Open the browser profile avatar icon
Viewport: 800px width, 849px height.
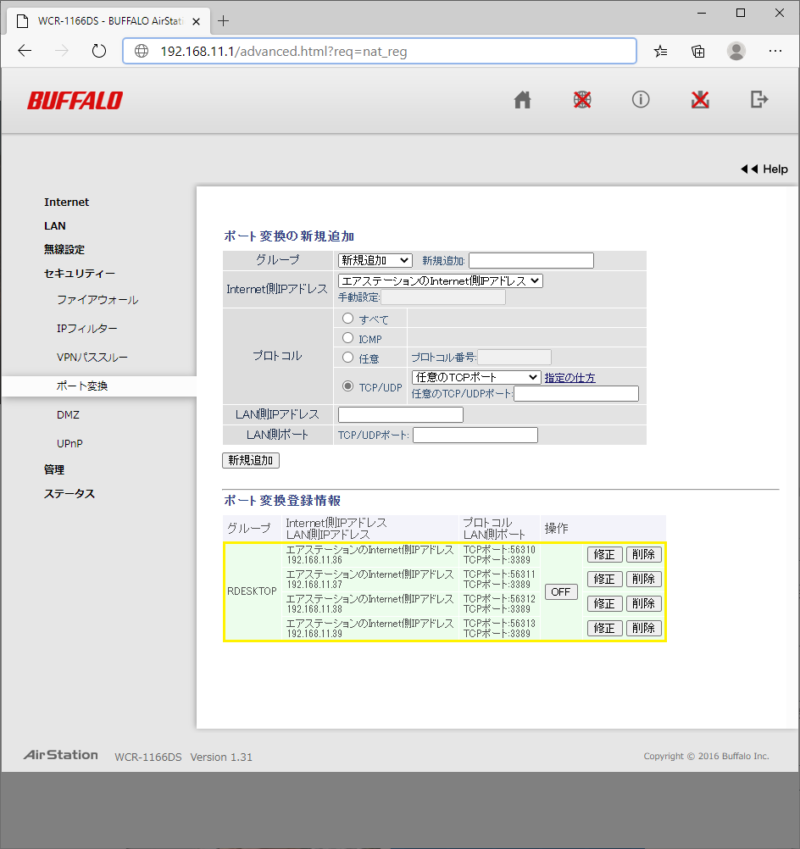(736, 51)
